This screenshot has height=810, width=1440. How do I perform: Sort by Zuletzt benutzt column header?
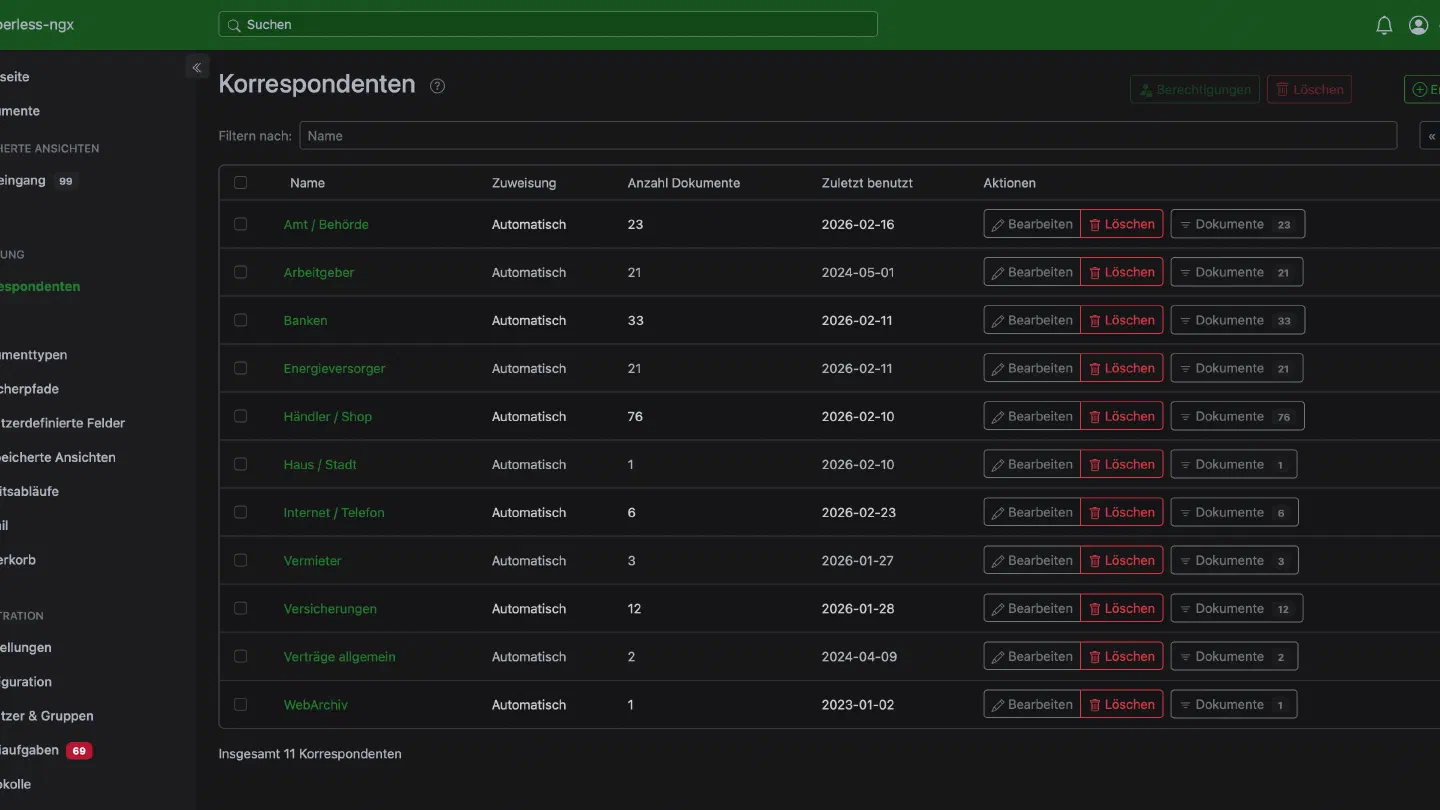[x=867, y=183]
